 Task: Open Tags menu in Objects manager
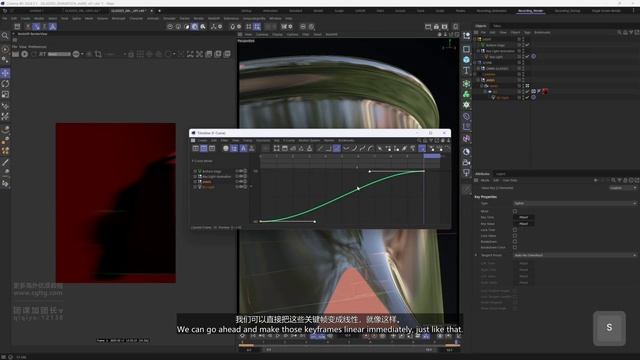[x=527, y=32]
